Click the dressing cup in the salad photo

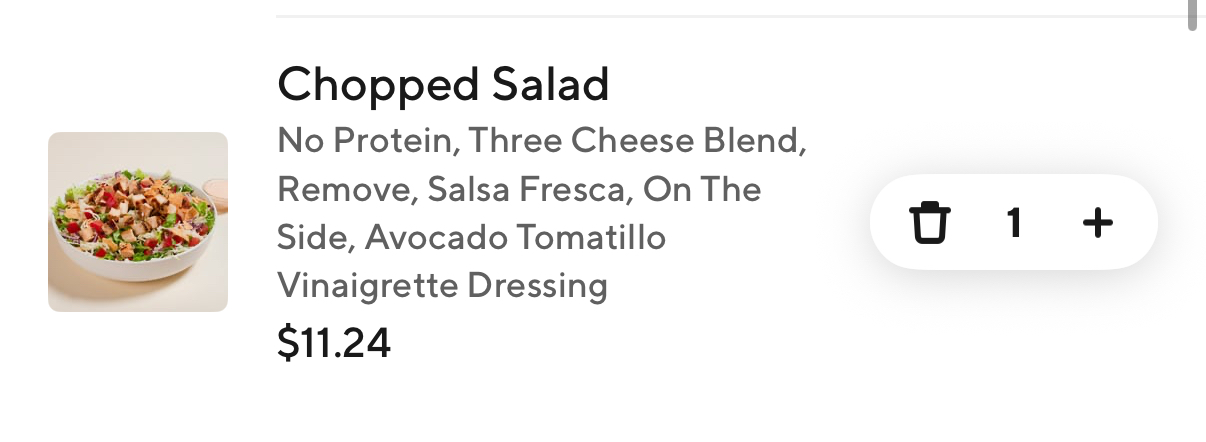(214, 191)
